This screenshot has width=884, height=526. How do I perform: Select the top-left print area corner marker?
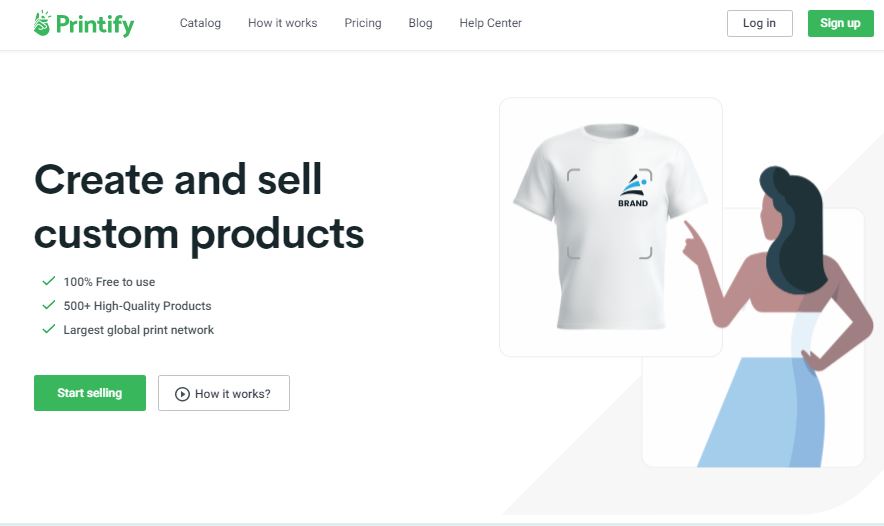tap(573, 175)
